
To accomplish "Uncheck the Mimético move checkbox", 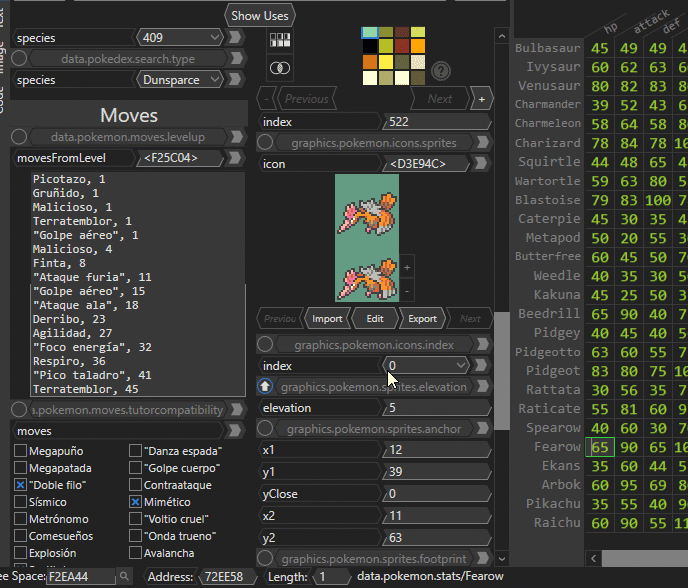I will point(135,502).
